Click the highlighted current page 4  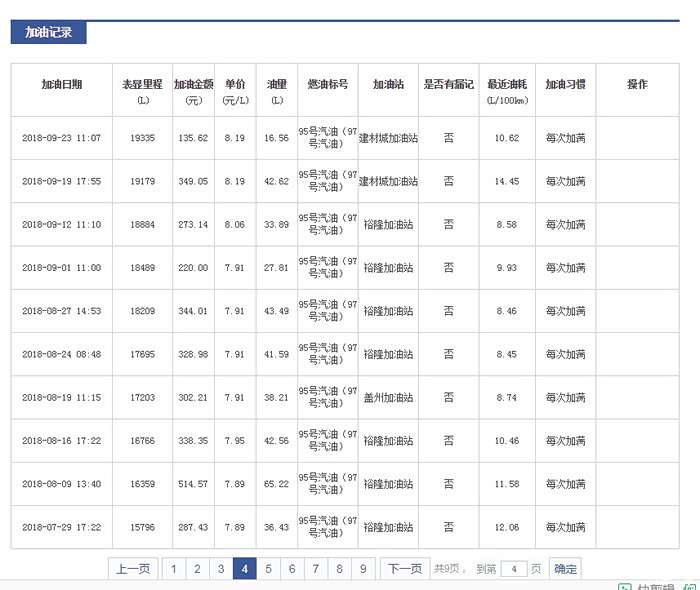(245, 569)
